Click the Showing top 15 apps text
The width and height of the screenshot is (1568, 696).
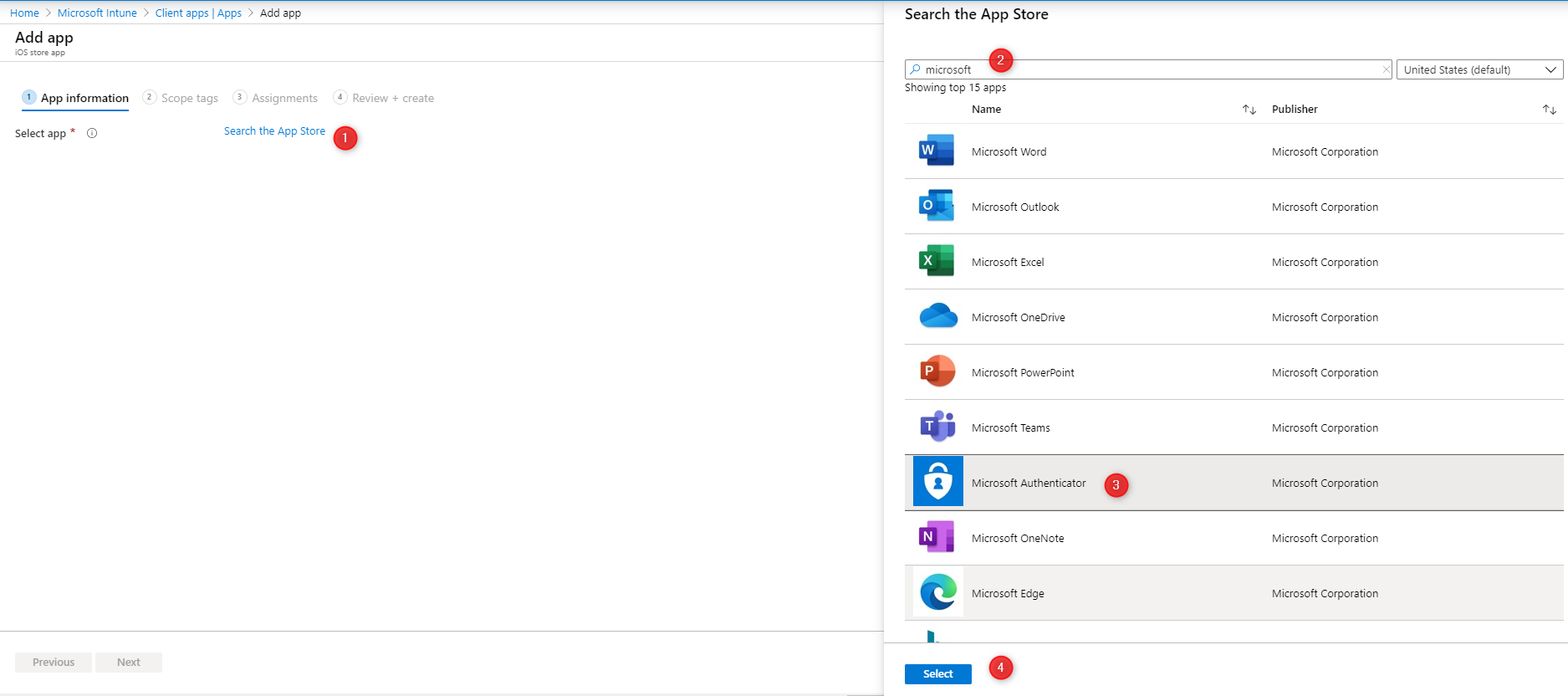point(955,88)
